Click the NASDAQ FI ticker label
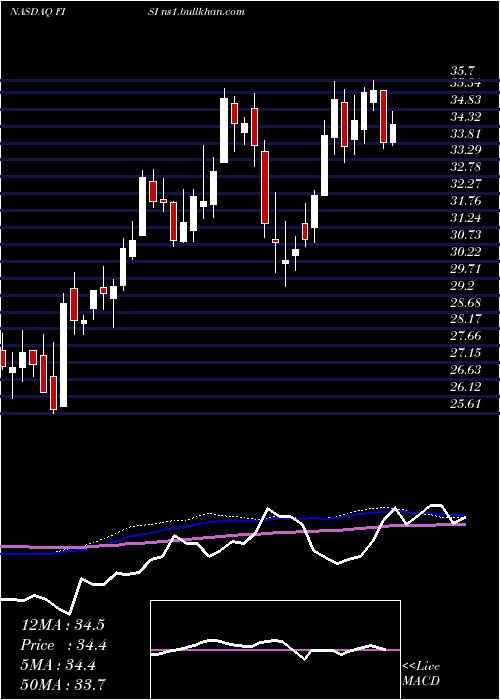 pyautogui.click(x=37, y=12)
